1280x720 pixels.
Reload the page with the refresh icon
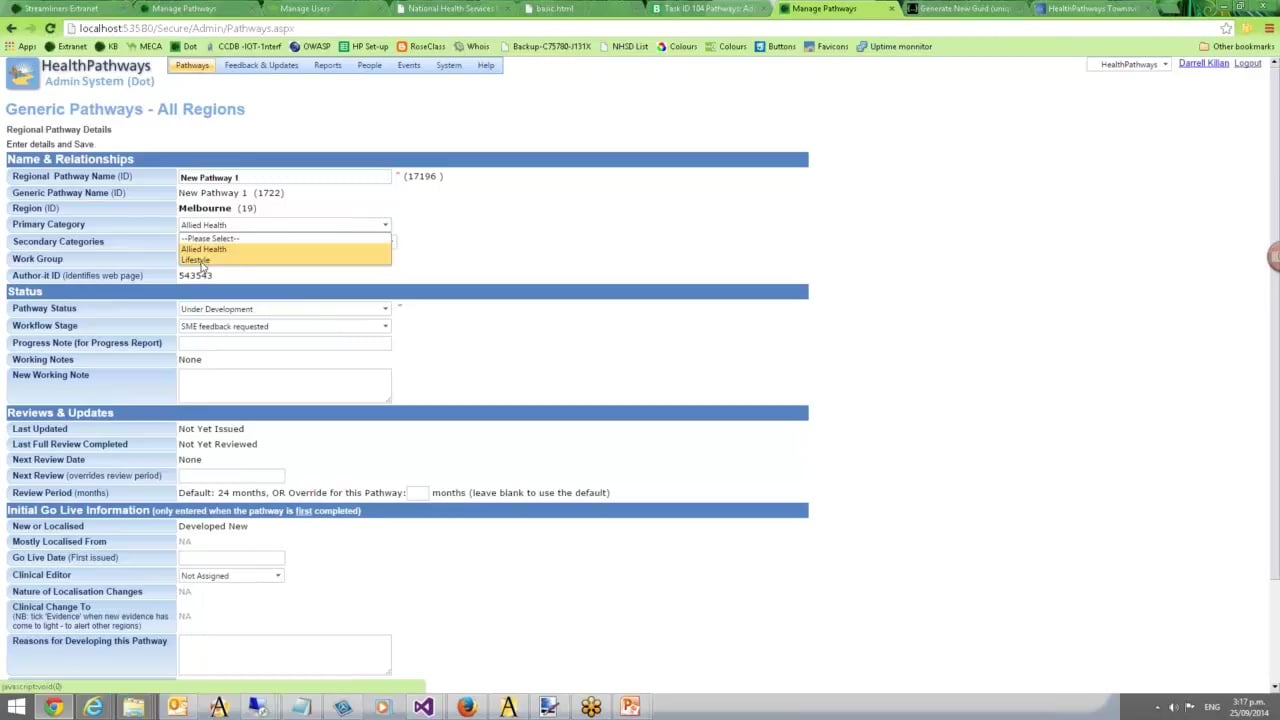coord(50,28)
